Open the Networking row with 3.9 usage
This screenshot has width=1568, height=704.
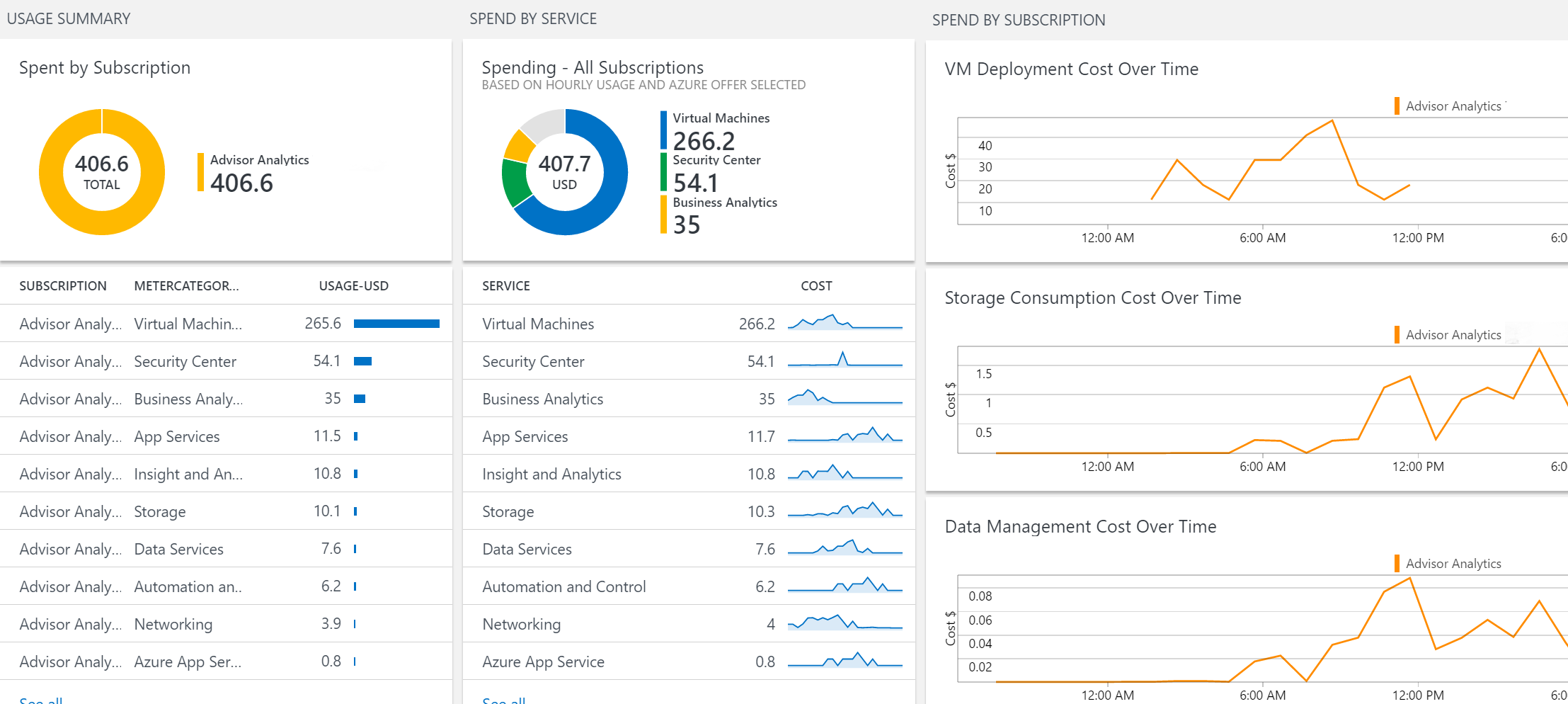click(226, 624)
